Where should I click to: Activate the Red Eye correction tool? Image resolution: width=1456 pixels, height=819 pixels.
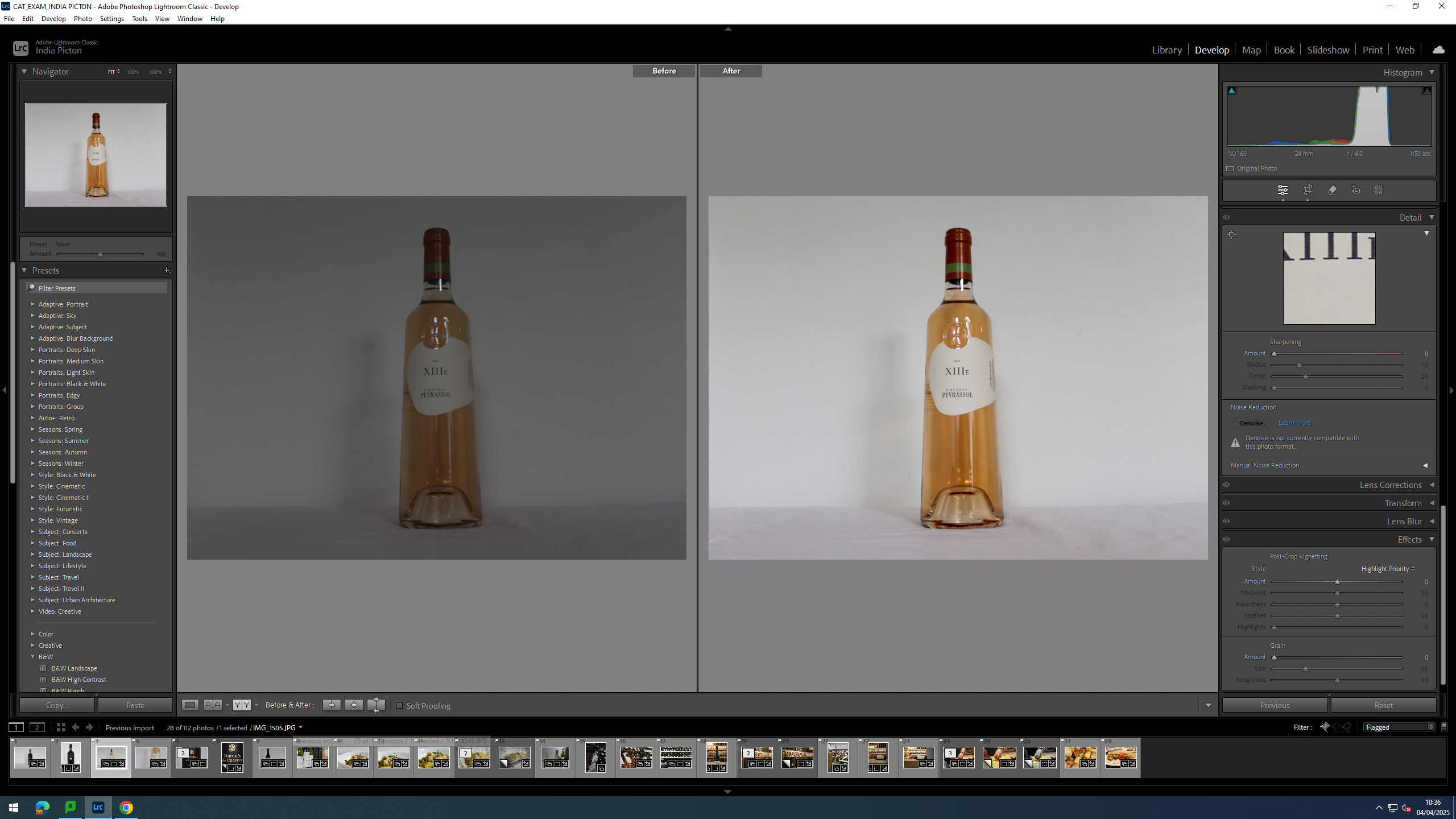pyautogui.click(x=1356, y=190)
